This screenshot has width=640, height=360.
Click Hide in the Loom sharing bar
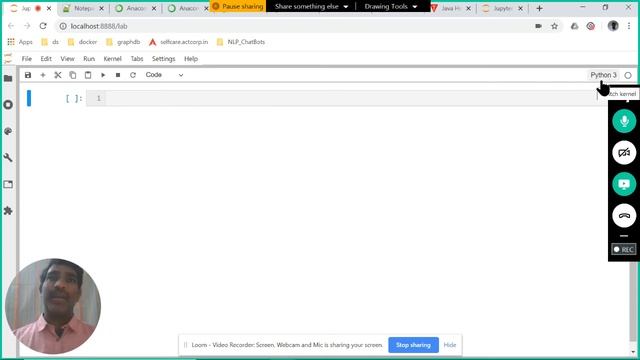450,345
